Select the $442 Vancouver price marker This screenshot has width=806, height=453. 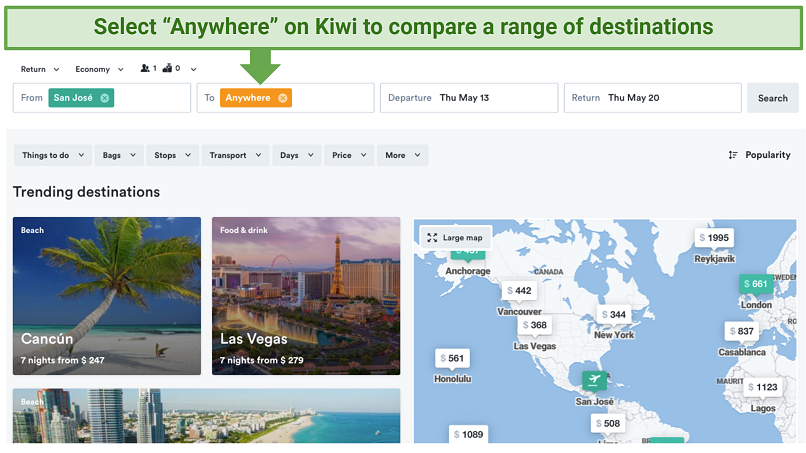pyautogui.click(x=519, y=291)
